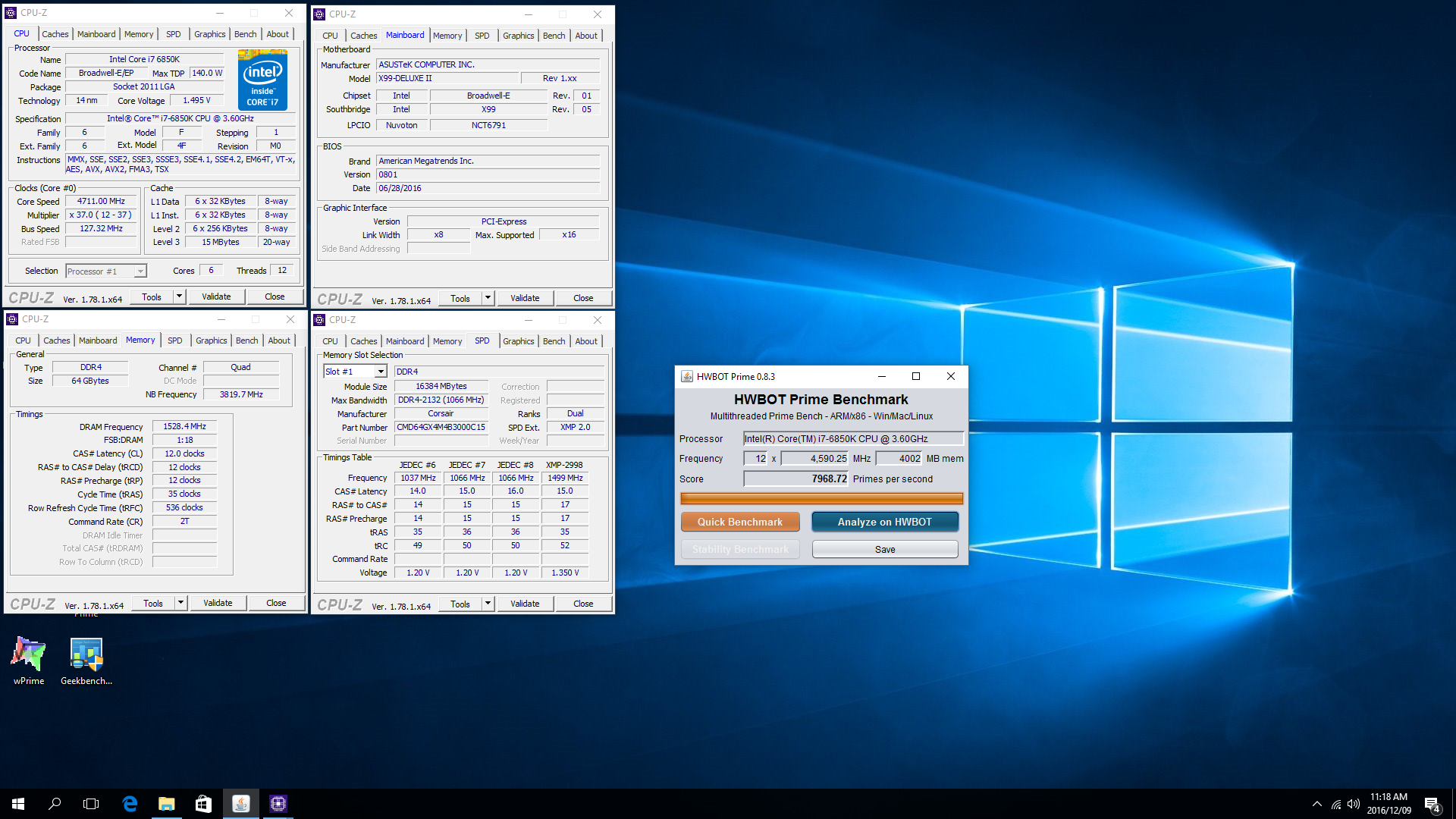Click the XMP-2998 column header
1456x819 pixels.
pos(564,465)
